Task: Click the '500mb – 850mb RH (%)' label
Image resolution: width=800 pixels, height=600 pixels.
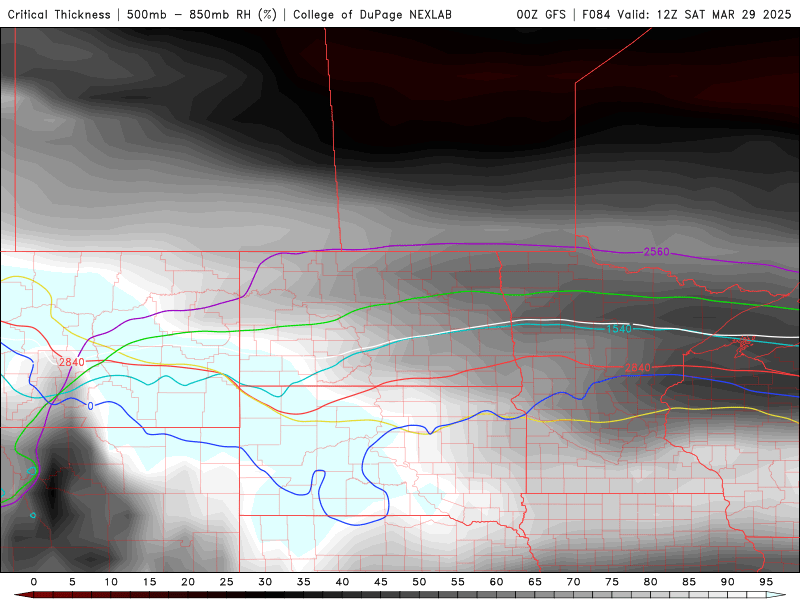Action: point(202,14)
